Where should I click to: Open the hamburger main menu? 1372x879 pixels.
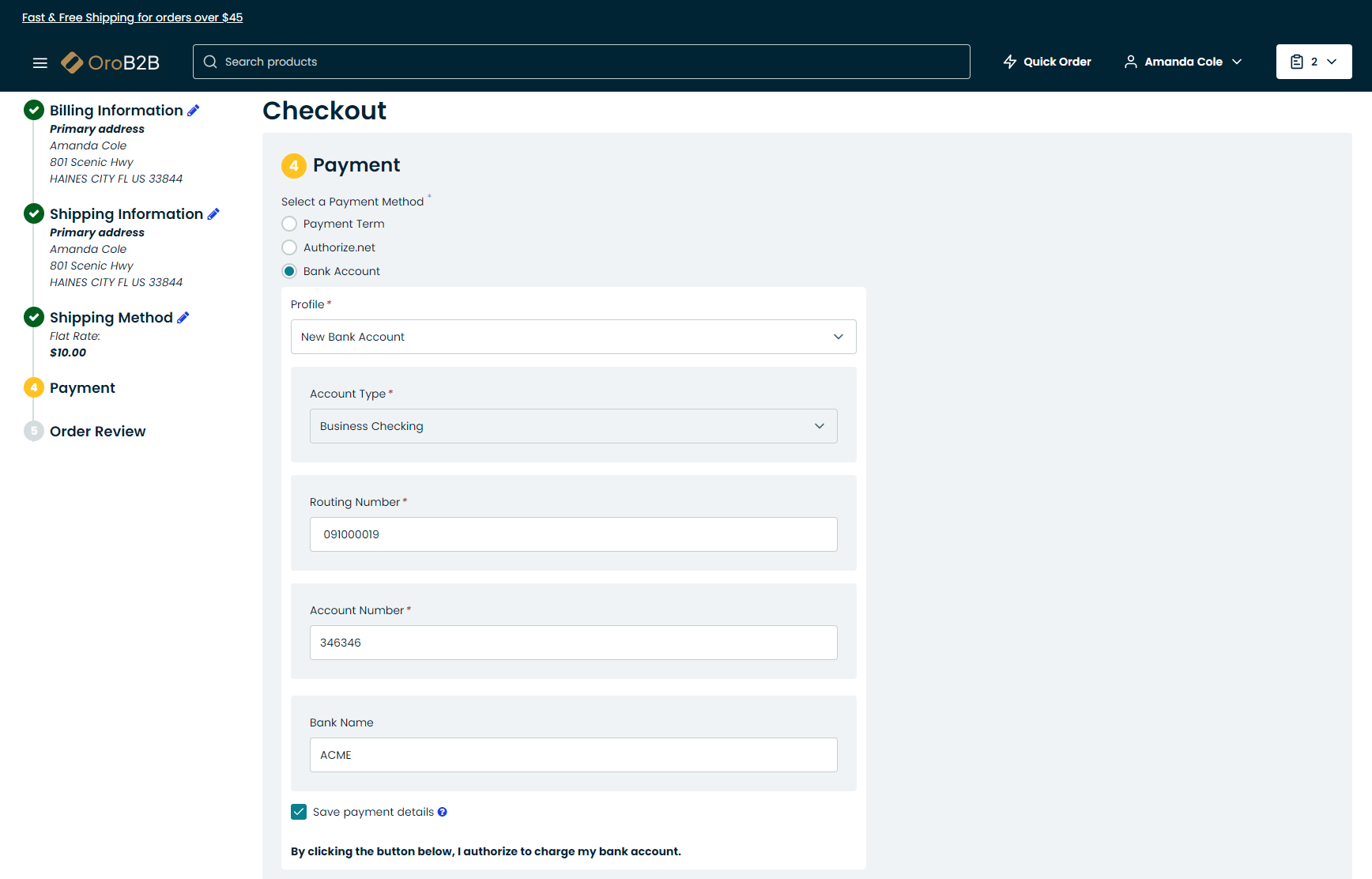pyautogui.click(x=40, y=62)
